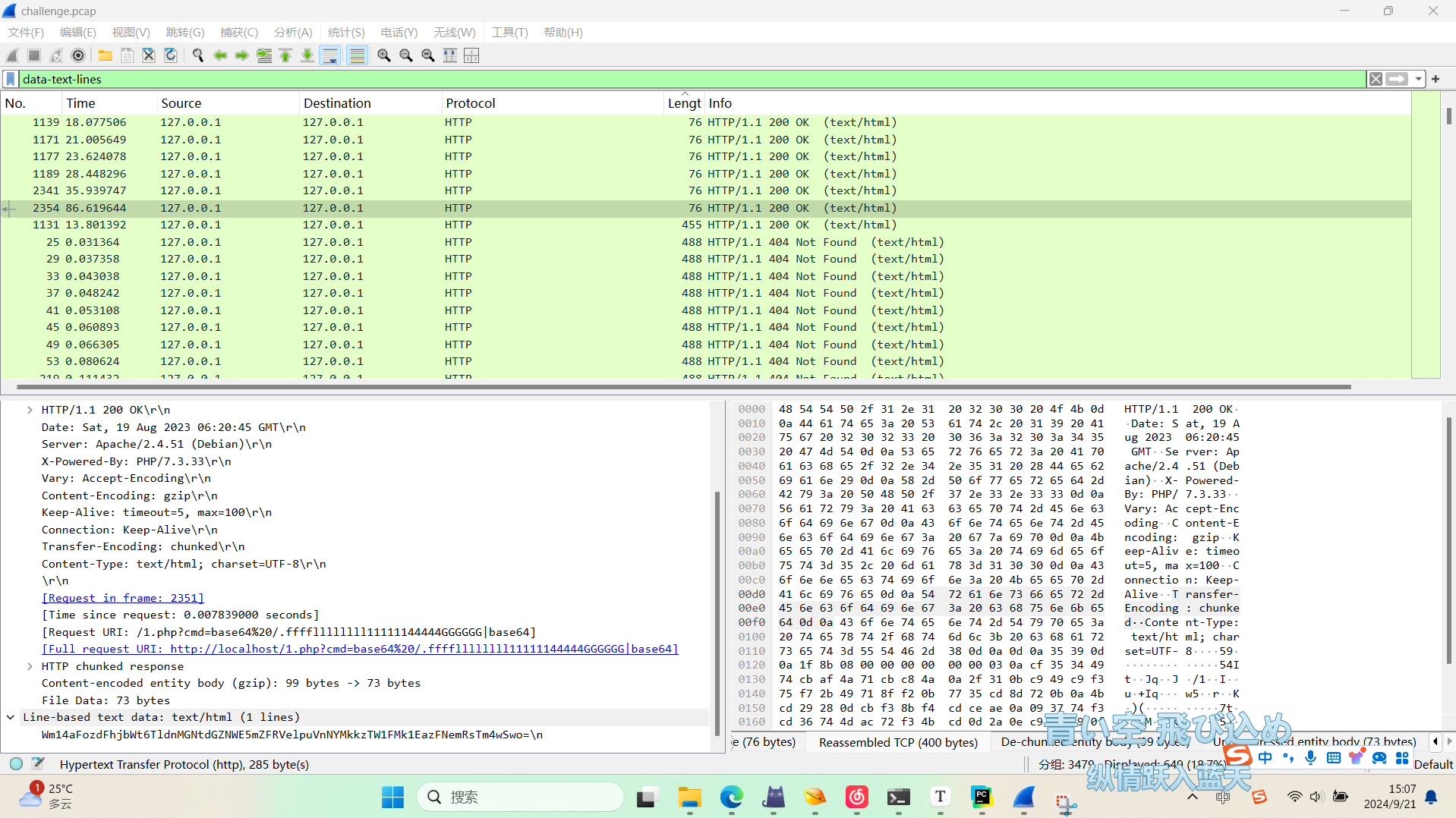Select packet 1131 with length 455
This screenshot has width=1456, height=818.
(706, 225)
